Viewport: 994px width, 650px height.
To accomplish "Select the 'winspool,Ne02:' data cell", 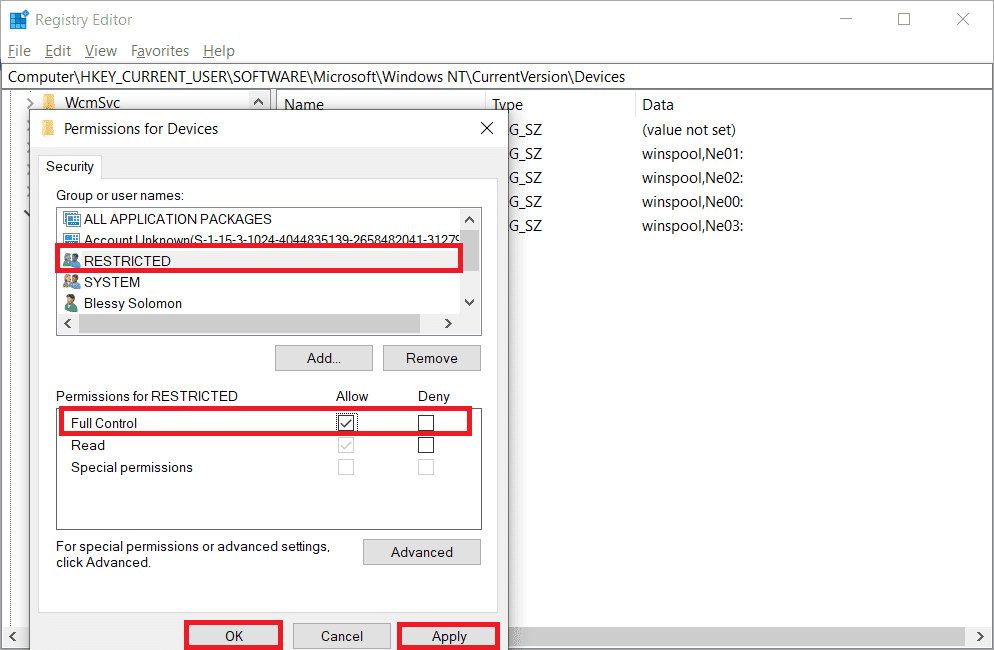I will pos(692,178).
